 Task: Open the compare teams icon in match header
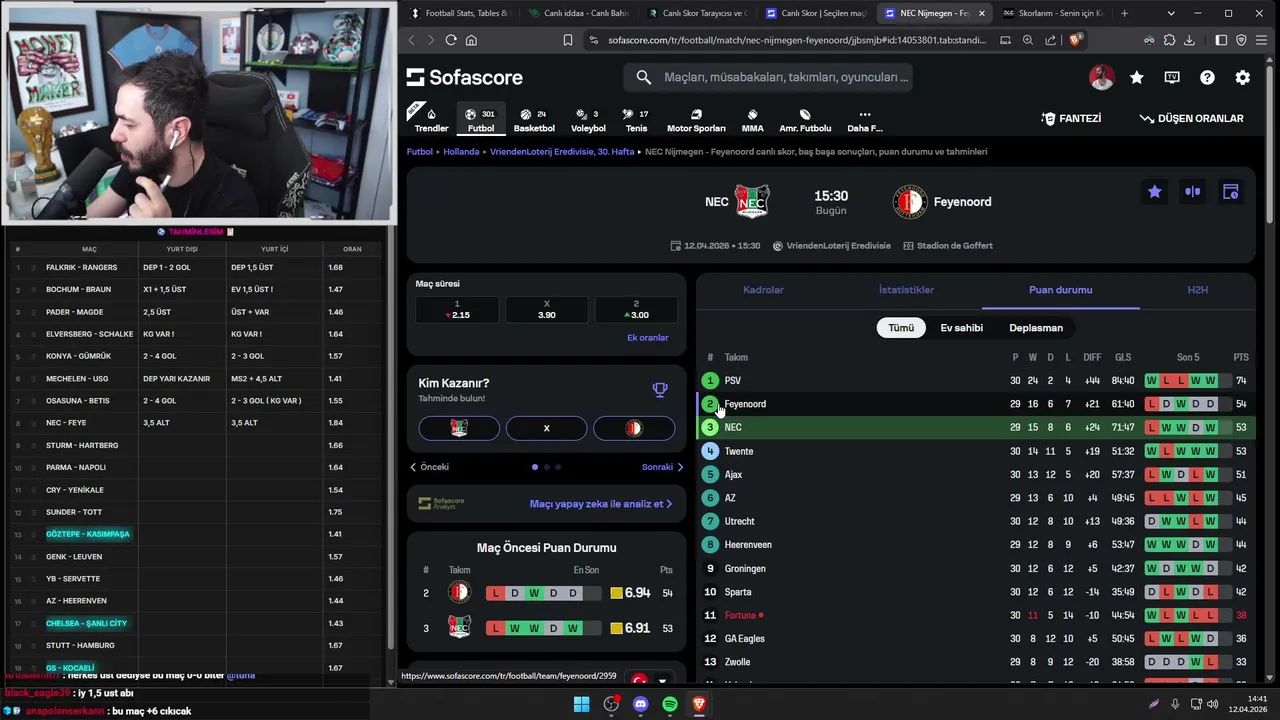click(1193, 192)
